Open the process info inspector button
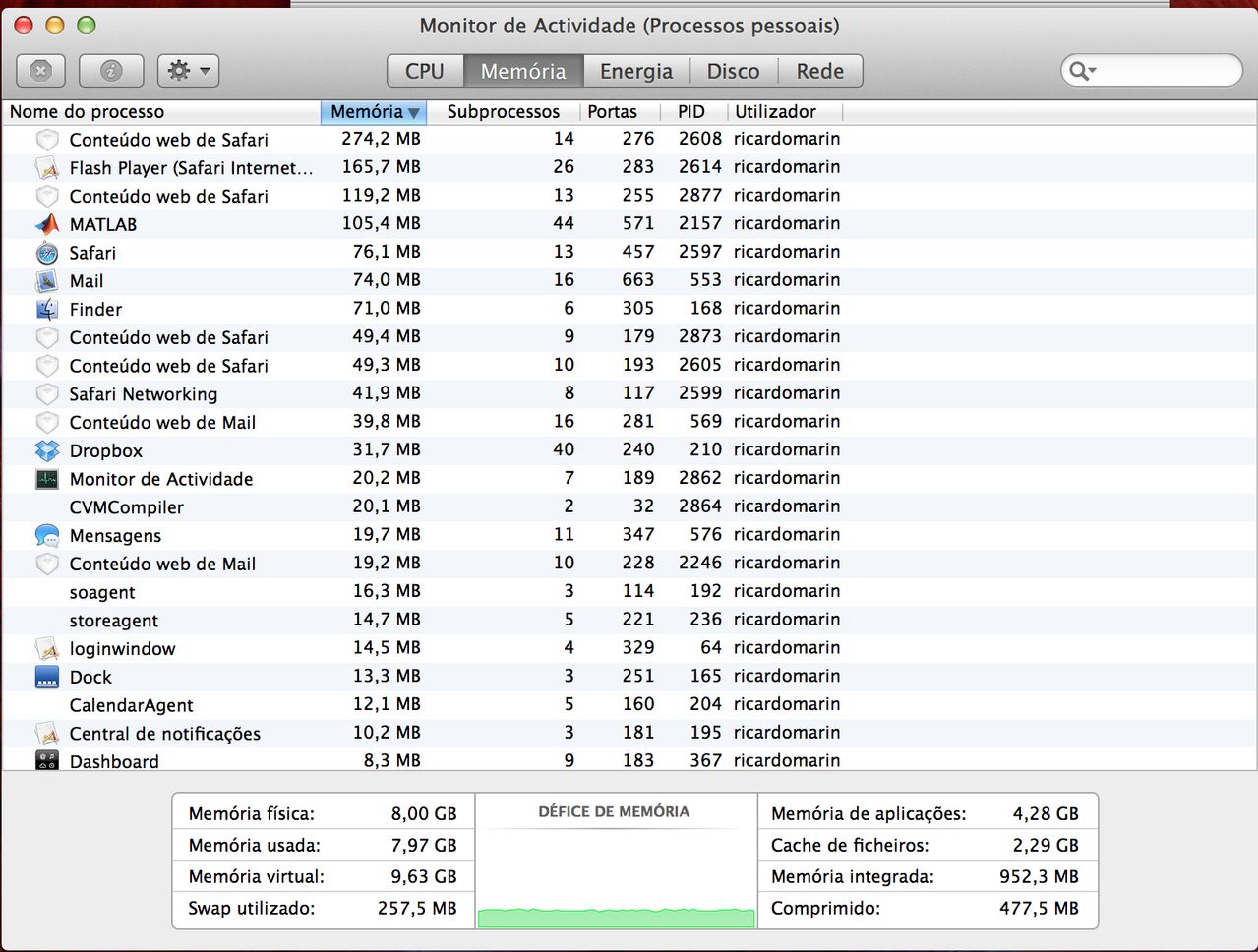1258x952 pixels. pyautogui.click(x=111, y=71)
